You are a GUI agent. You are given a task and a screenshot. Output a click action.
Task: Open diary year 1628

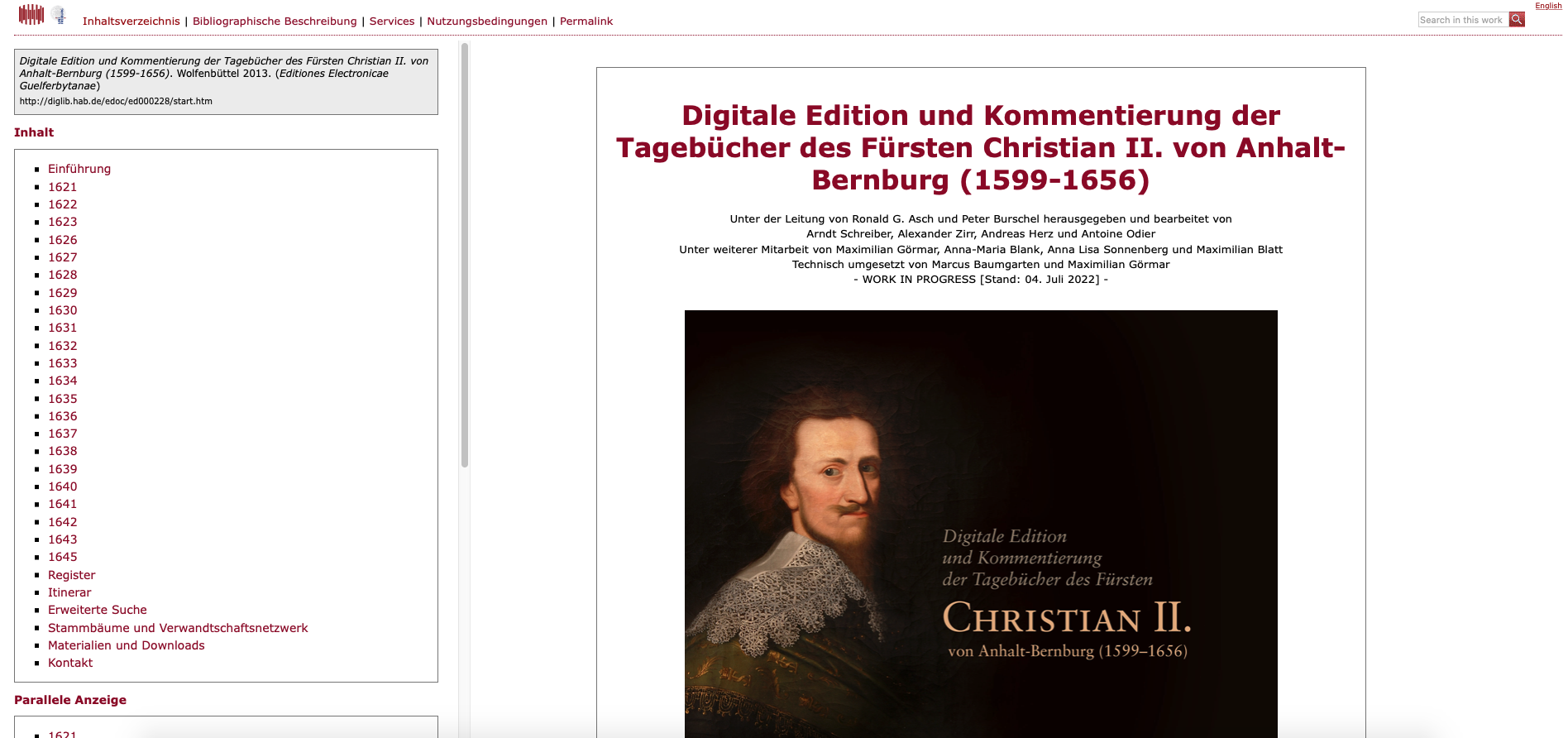pyautogui.click(x=63, y=275)
